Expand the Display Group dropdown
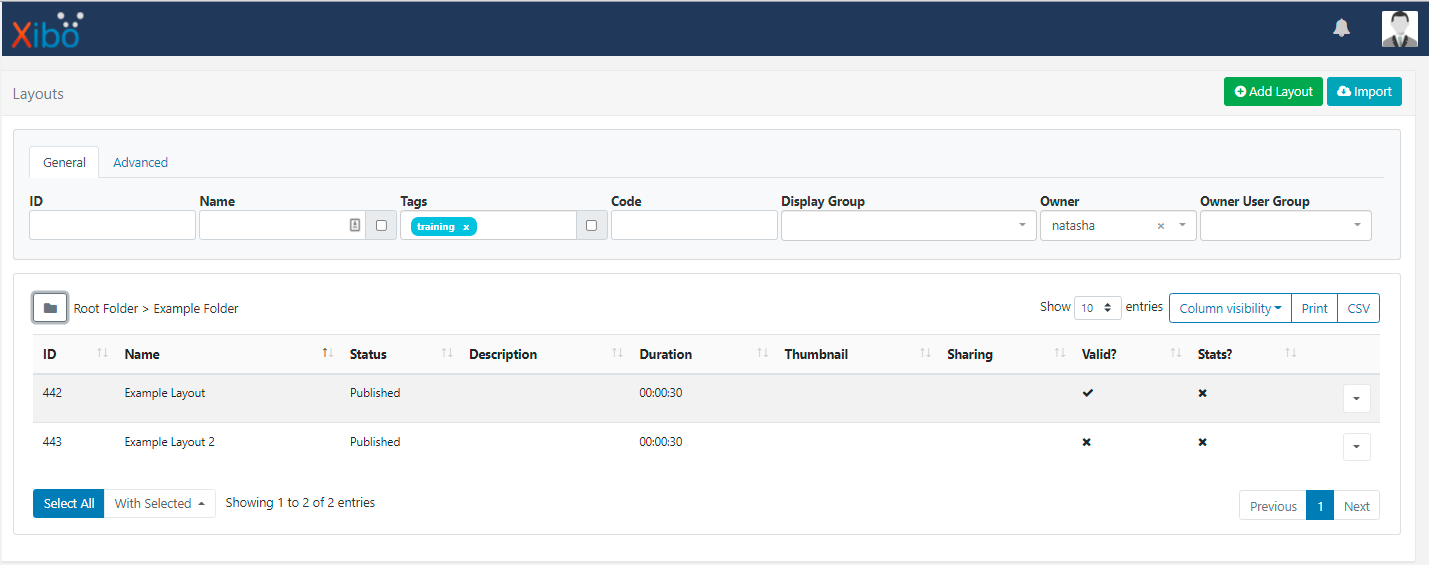Viewport: 1429px width, 565px height. pos(907,226)
